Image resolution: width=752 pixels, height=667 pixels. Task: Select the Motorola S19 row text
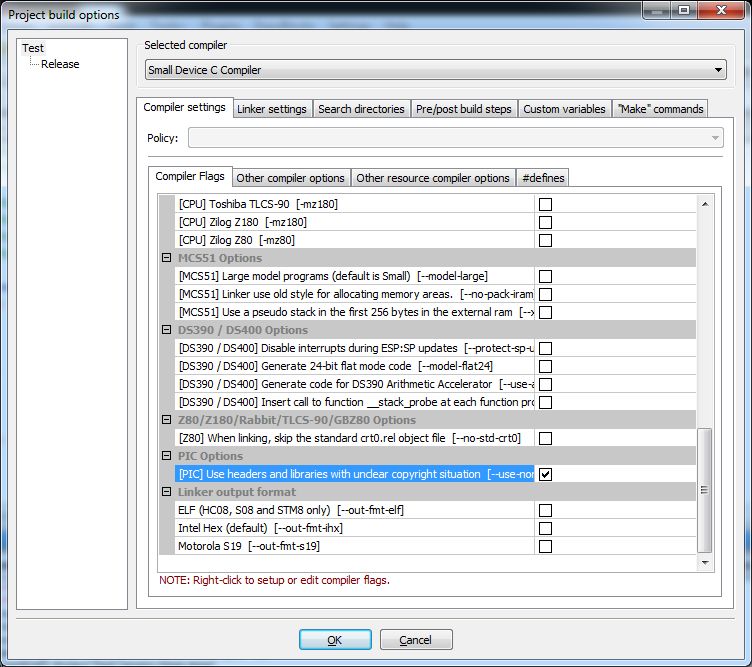[x=249, y=546]
